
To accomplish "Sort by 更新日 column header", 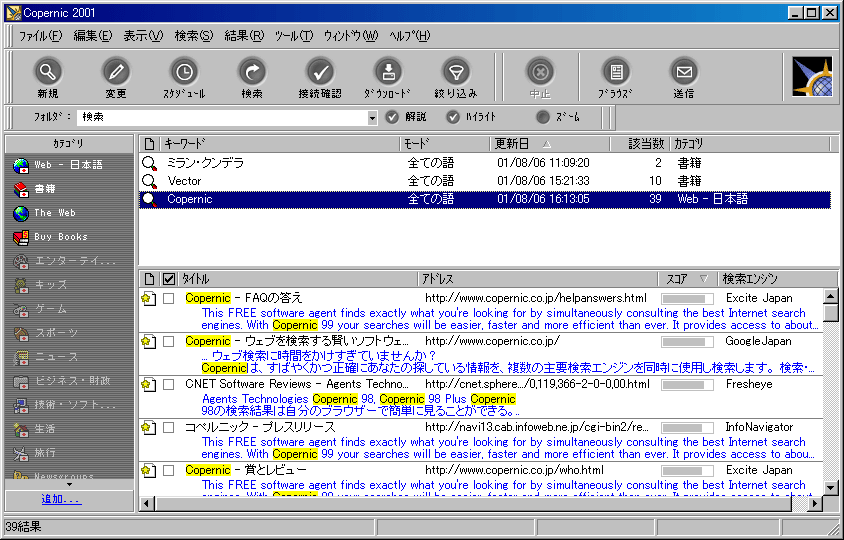I will 550,144.
